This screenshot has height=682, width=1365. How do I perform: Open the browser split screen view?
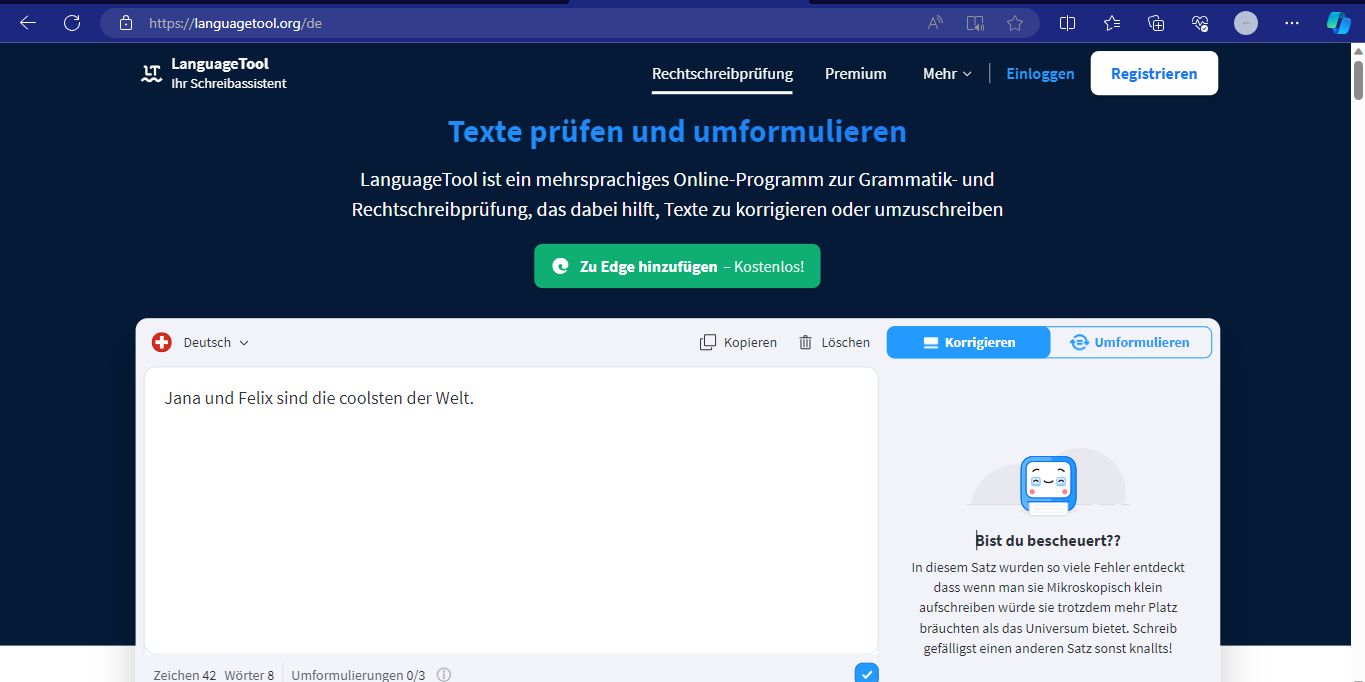click(x=1068, y=23)
